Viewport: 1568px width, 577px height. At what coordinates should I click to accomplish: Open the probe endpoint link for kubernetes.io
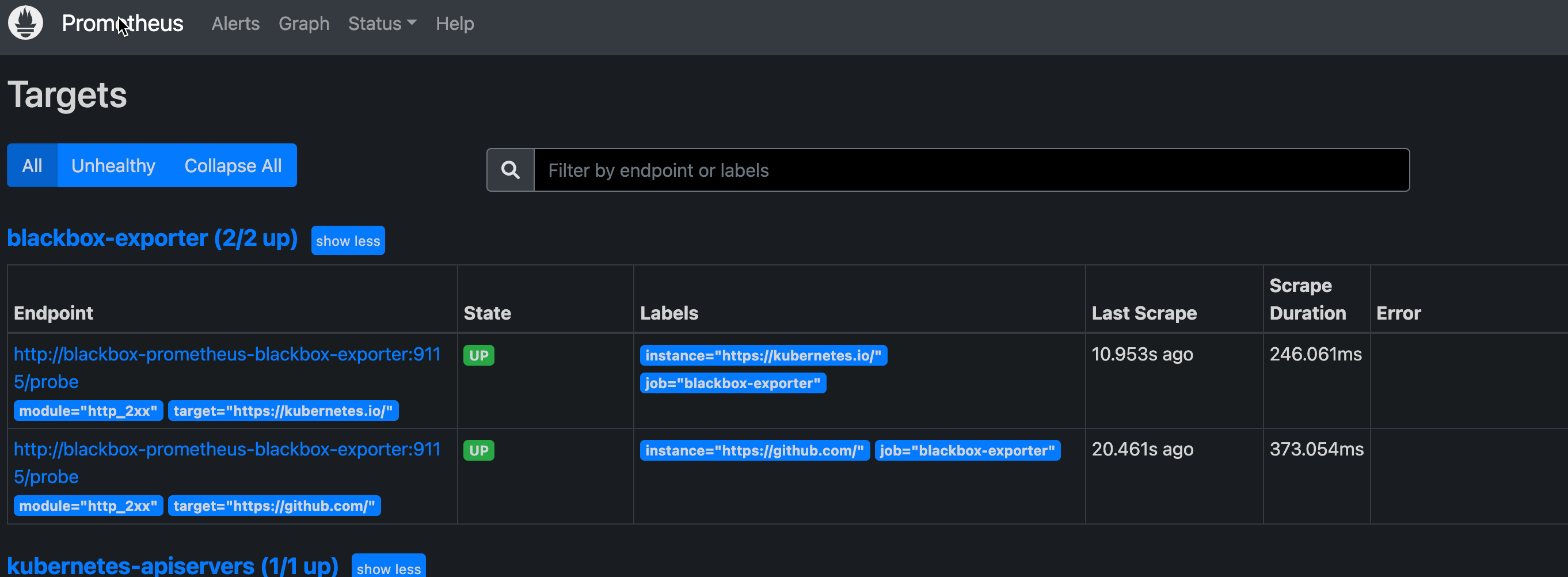click(227, 367)
